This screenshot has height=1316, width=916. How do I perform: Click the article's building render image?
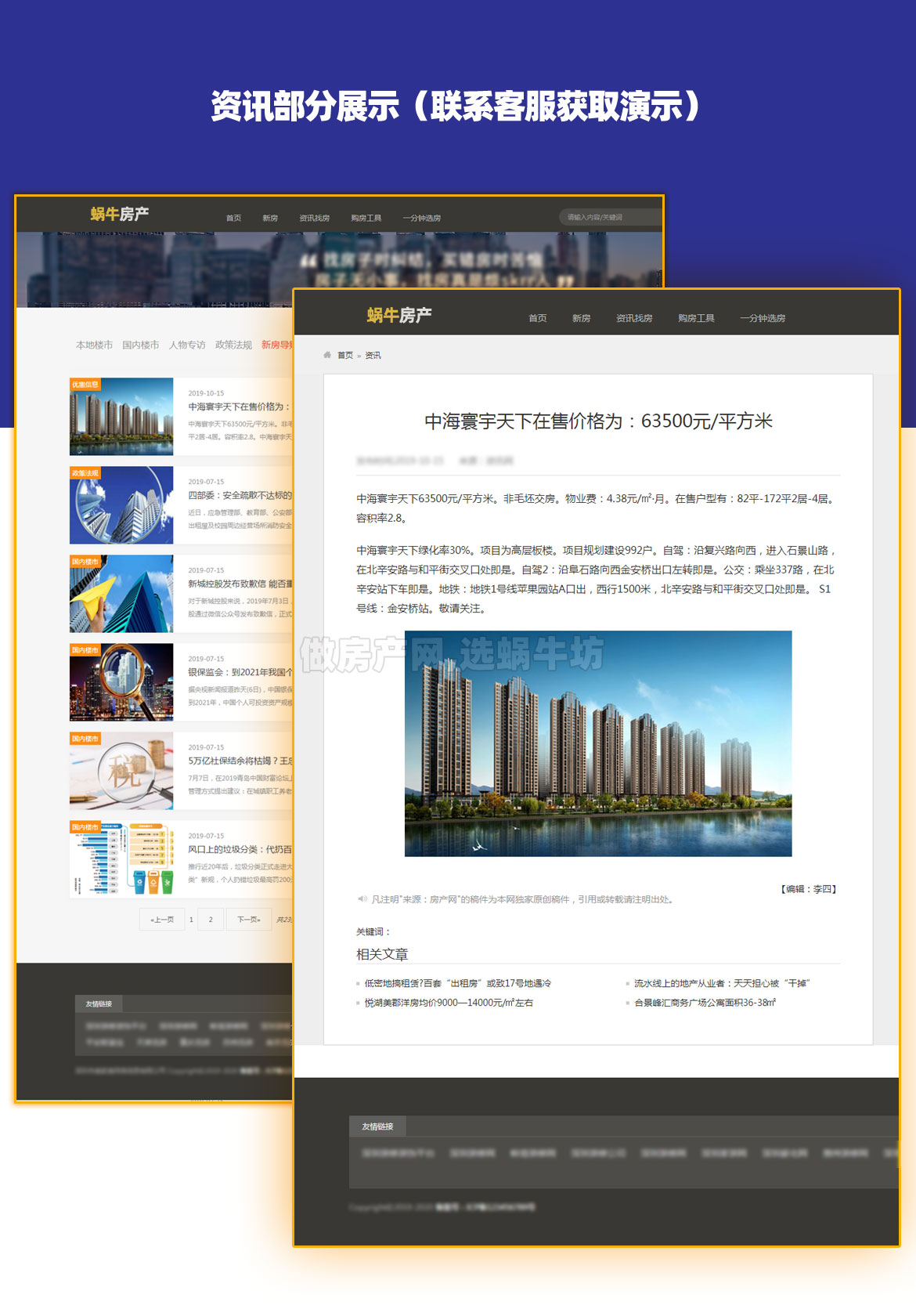tap(598, 743)
